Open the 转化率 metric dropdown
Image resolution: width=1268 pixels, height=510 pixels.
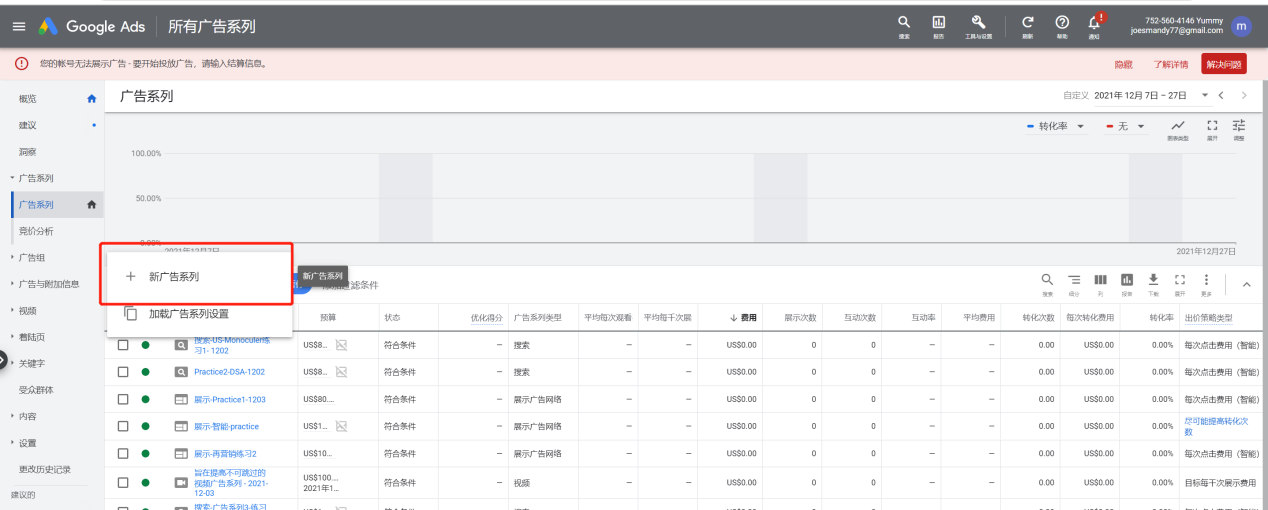click(1056, 126)
